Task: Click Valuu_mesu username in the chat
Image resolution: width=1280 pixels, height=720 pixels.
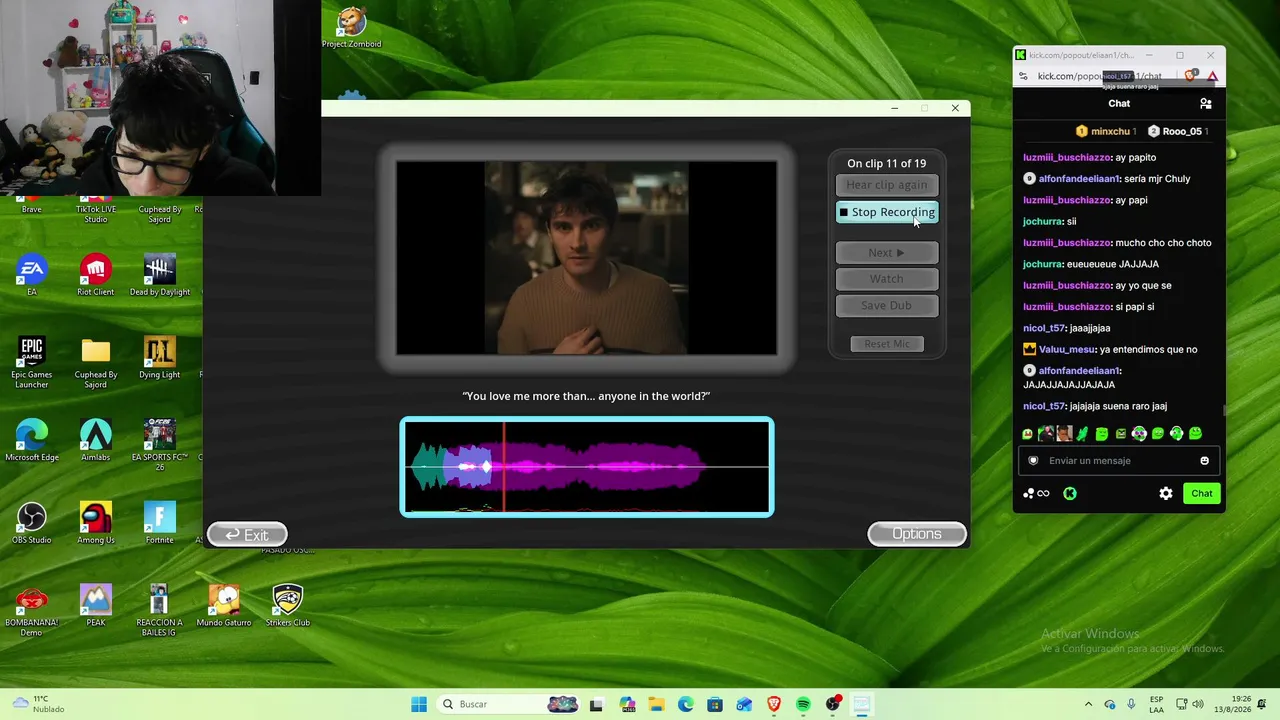Action: 1066,349
